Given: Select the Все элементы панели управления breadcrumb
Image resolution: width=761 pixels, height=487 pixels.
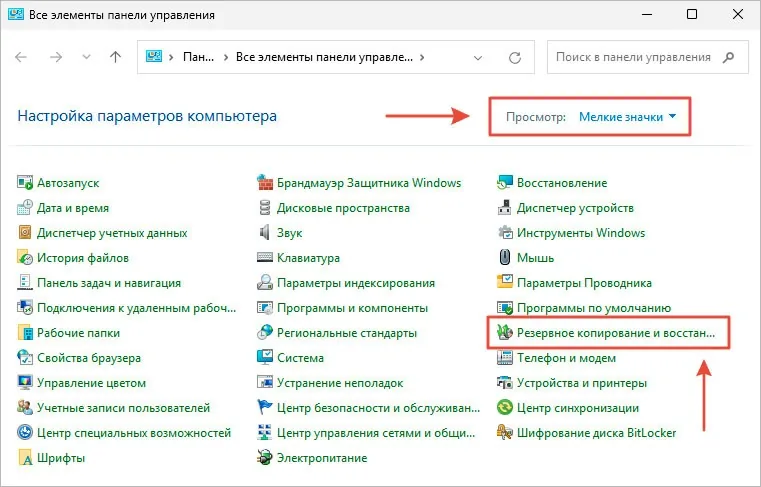Looking at the screenshot, I should [326, 58].
